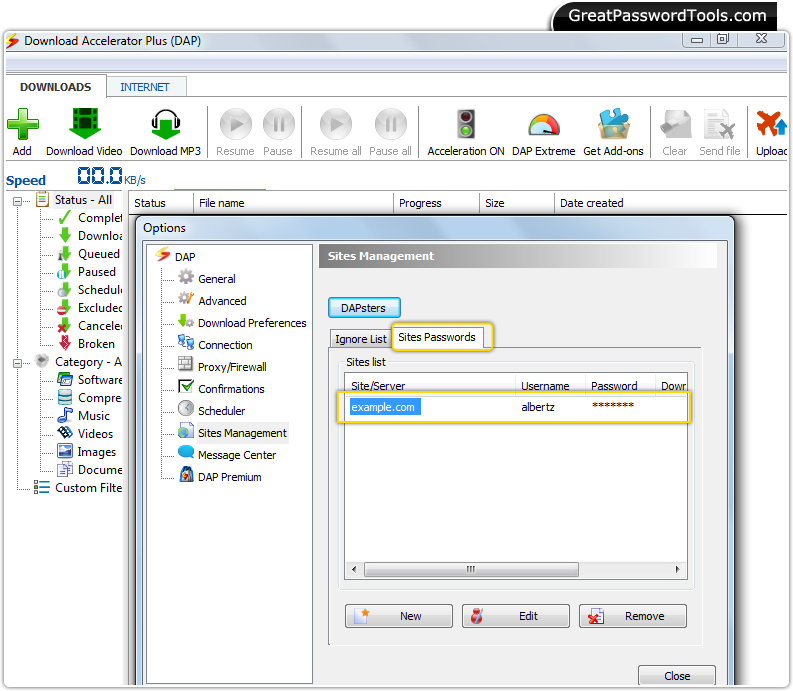
Task: Open Scheduler options page
Action: 212,411
